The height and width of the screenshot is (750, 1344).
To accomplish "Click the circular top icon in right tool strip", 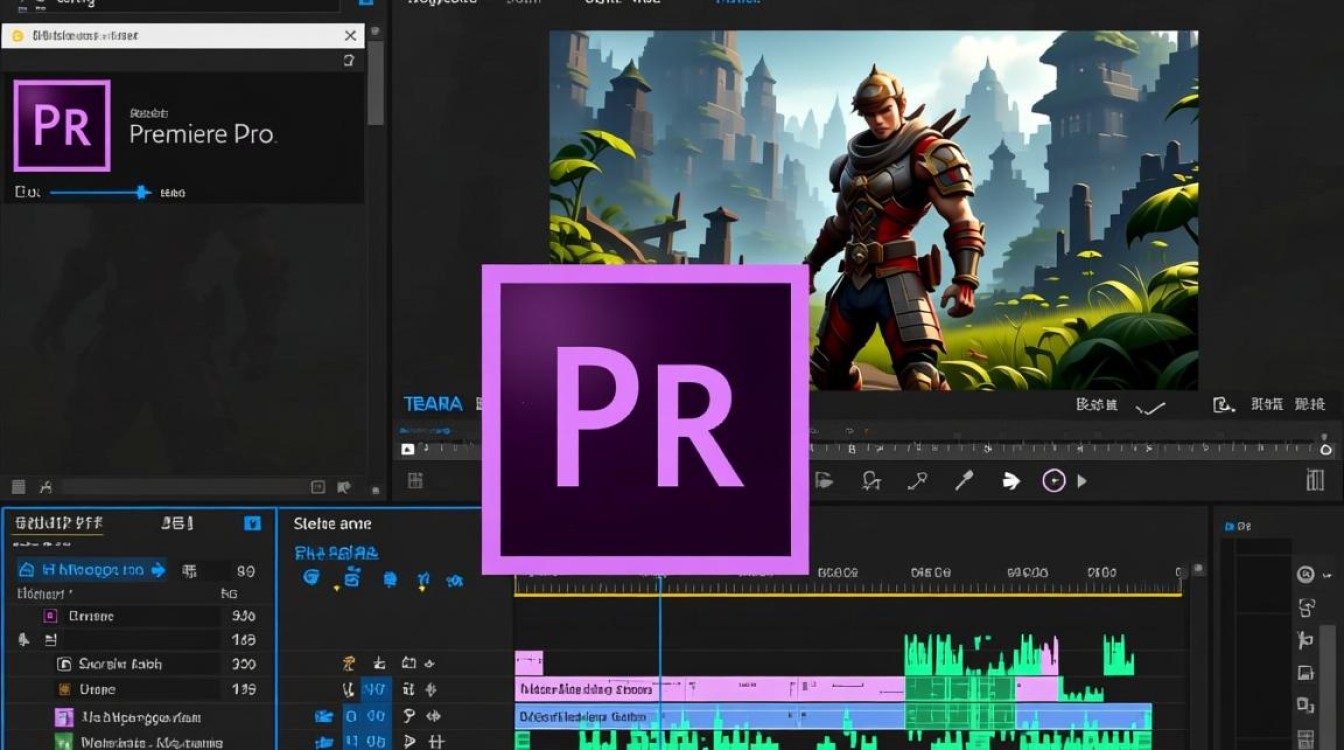I will point(1305,574).
